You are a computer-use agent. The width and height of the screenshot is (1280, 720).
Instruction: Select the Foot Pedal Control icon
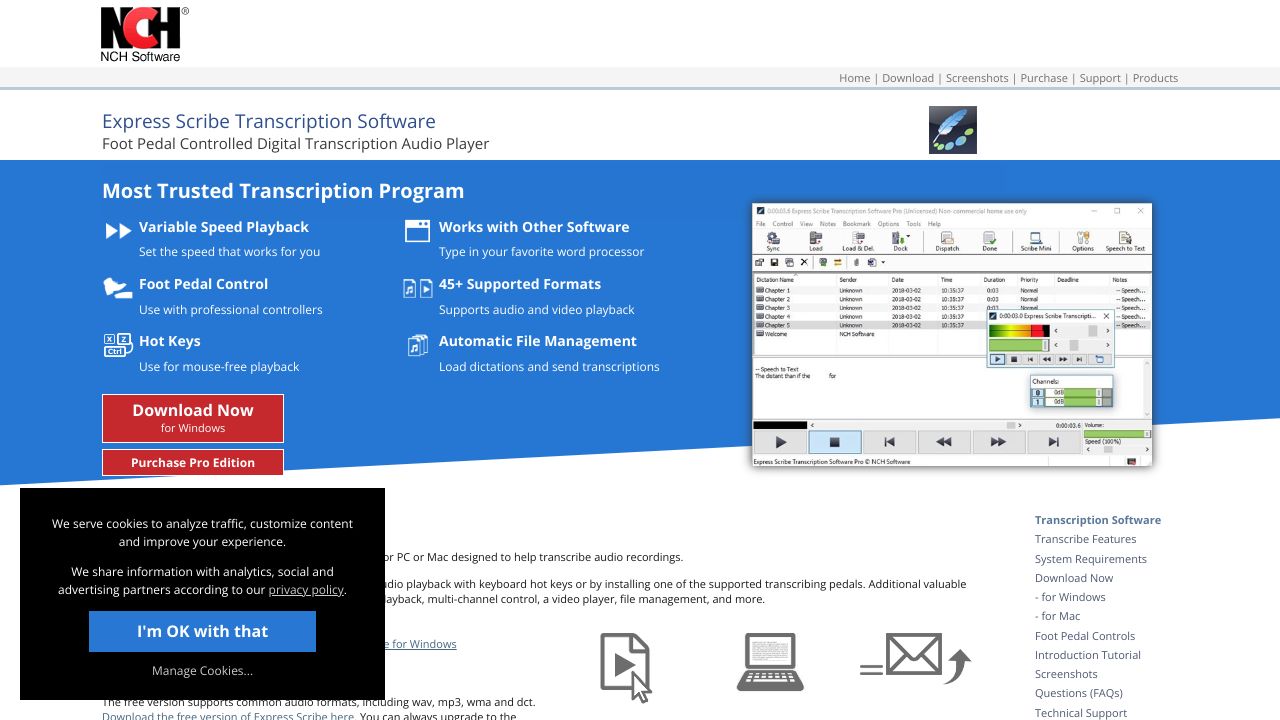[118, 288]
